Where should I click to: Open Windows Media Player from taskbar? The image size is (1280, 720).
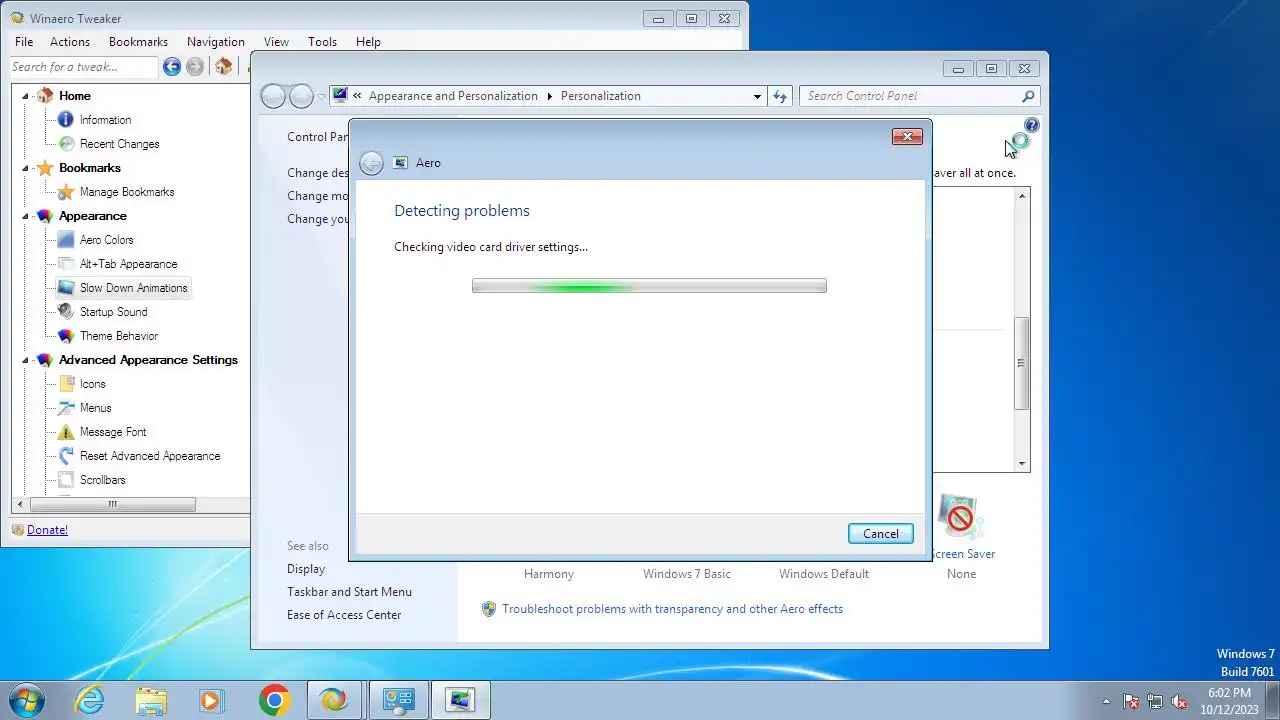coord(210,700)
